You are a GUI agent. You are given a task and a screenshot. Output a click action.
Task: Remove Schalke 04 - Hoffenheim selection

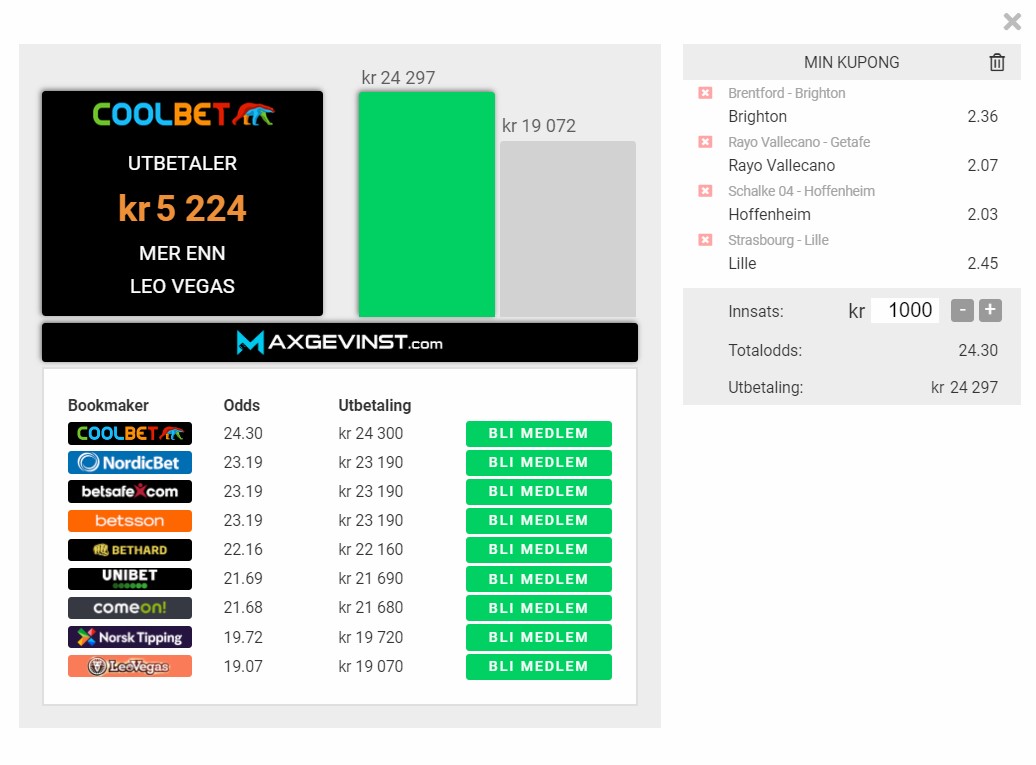click(705, 191)
